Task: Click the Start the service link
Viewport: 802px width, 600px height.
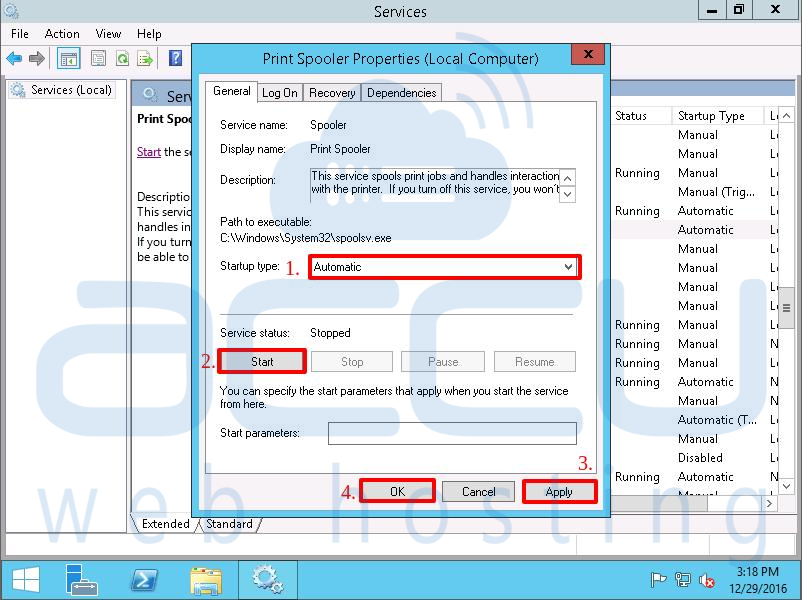Action: click(x=149, y=152)
